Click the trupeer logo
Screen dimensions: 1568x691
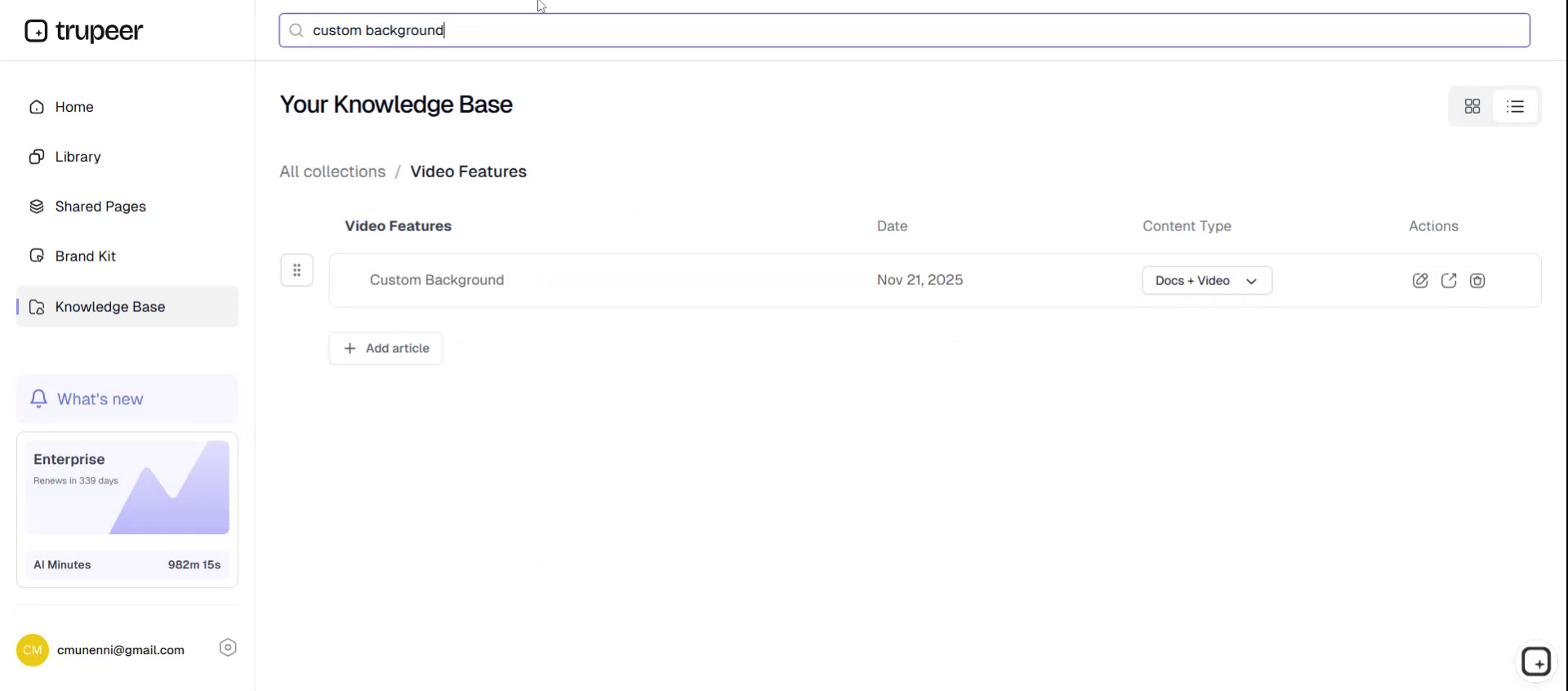coord(84,31)
